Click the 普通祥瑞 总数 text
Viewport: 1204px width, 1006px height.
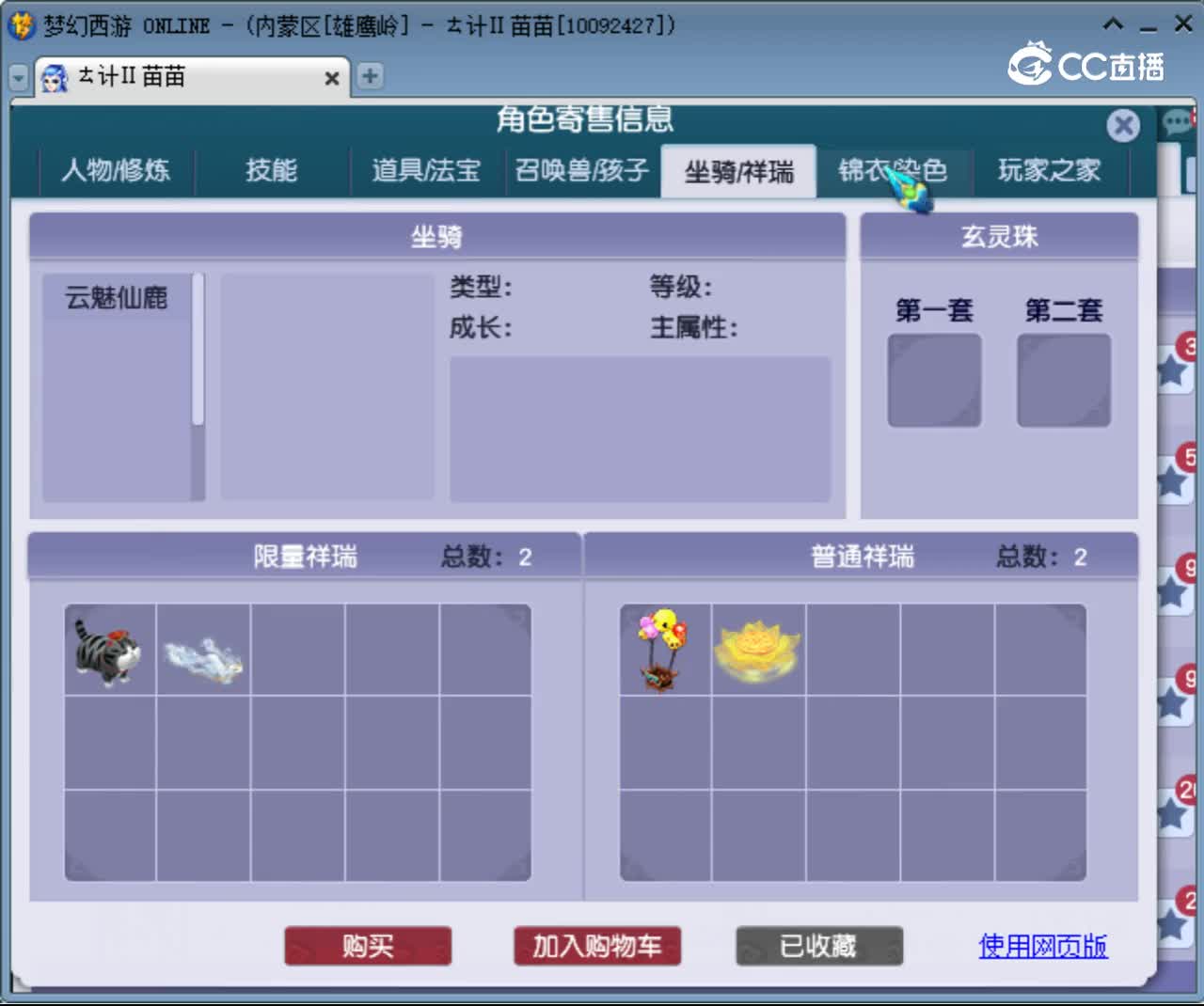tap(1041, 557)
